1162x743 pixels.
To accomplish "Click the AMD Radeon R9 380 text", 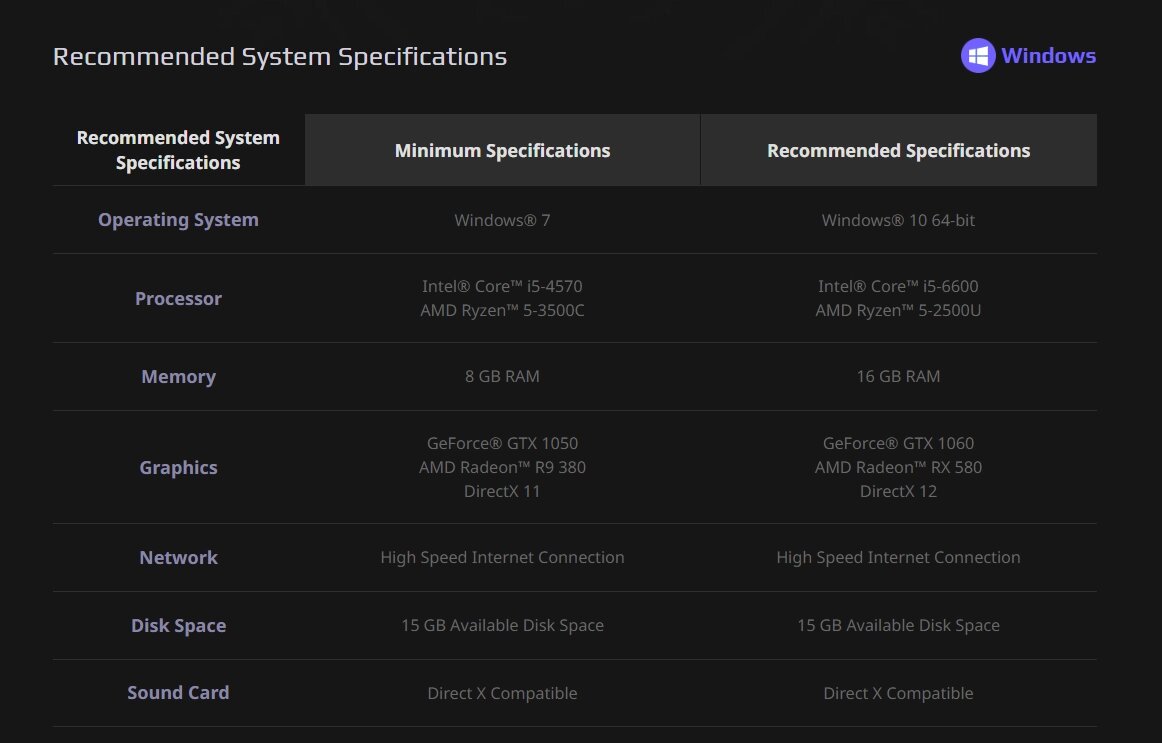I will pos(502,467).
